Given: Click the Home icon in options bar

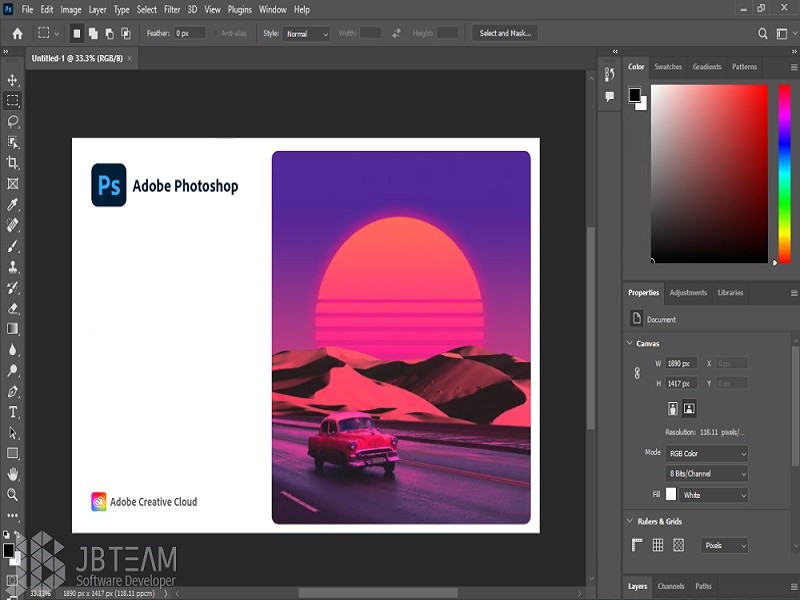Looking at the screenshot, I should pos(17,33).
